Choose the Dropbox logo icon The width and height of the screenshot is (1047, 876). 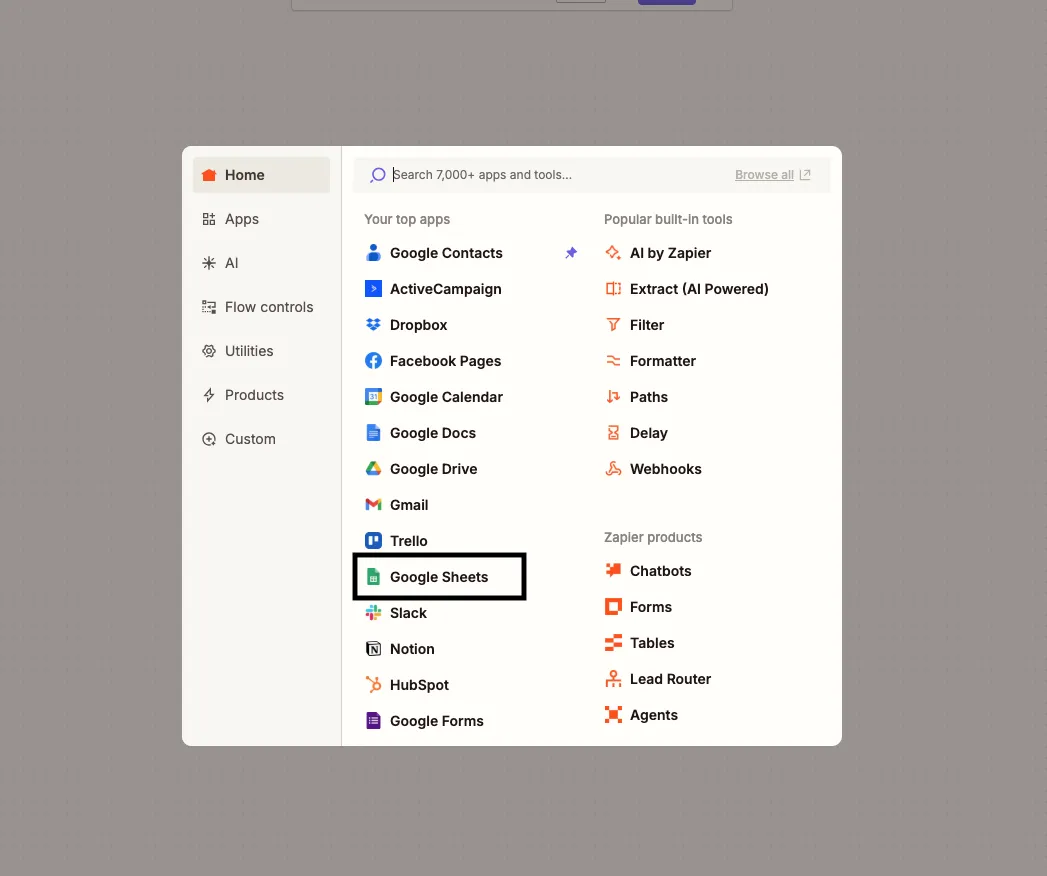click(x=373, y=325)
